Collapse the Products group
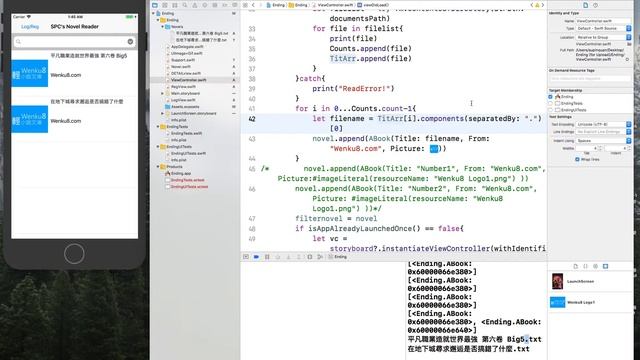Screen dimensions: 640x360 (158, 167)
